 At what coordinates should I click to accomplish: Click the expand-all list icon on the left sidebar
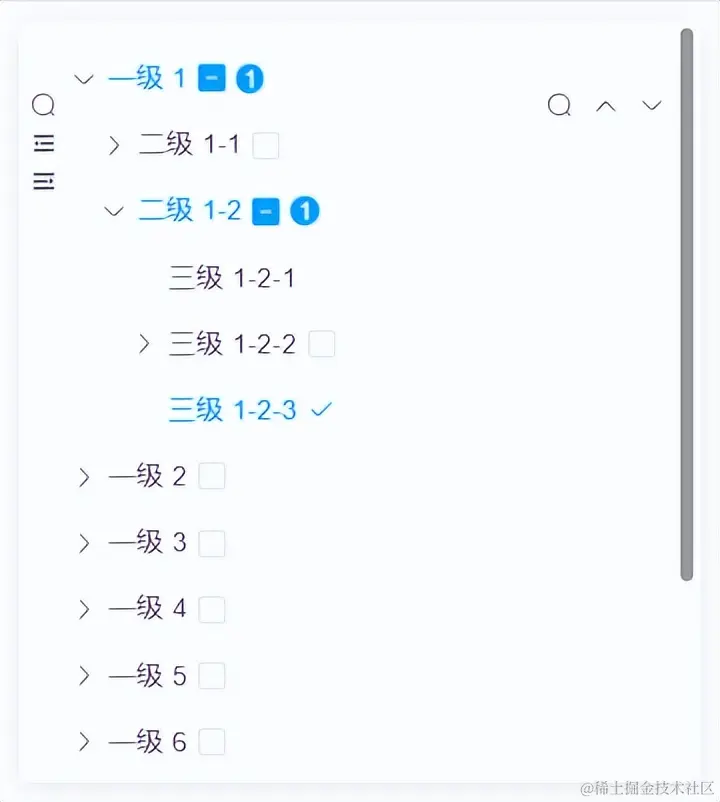(43, 143)
